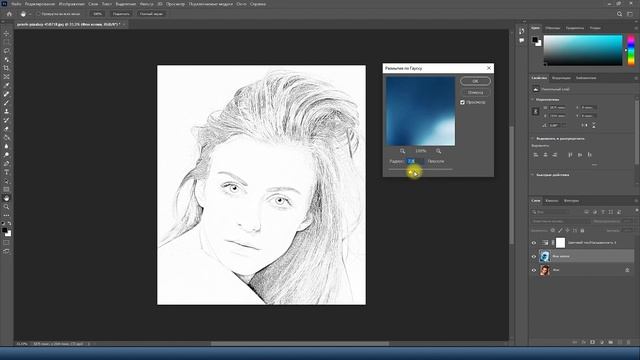Screen dimensions: 640x360
Task: Hide the bottom background layer eye
Action: coord(533,270)
